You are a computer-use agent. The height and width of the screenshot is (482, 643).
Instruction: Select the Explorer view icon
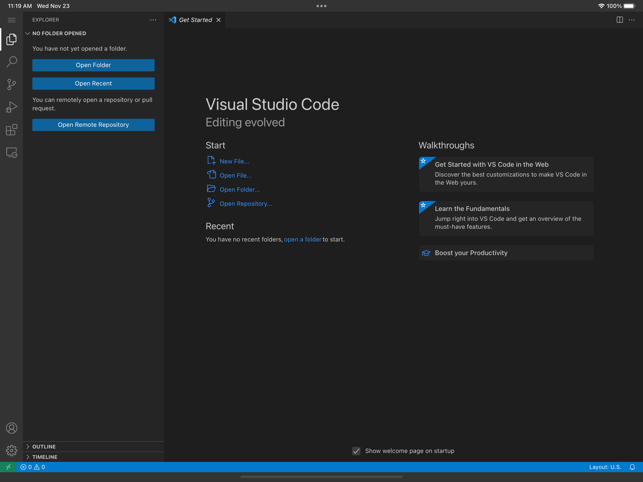click(x=11, y=39)
